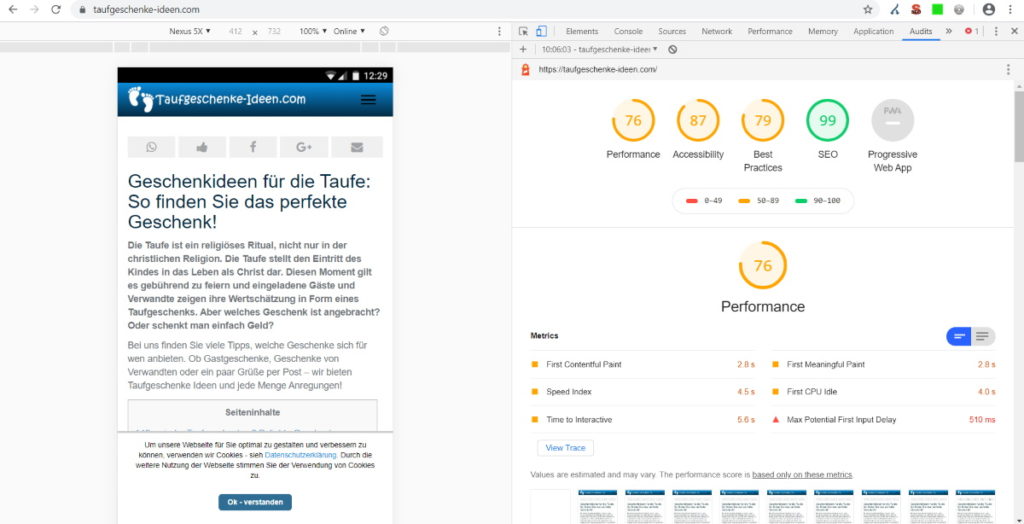Share the page on Google Plus
Image resolution: width=1024 pixels, height=524 pixels.
[x=304, y=147]
